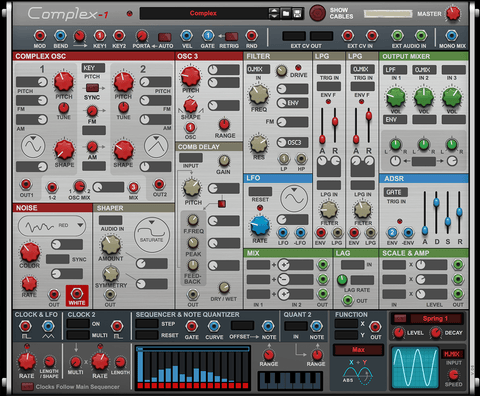The width and height of the screenshot is (480, 396).
Task: Click the Spring reverb DECAY knob
Action: click(435, 332)
